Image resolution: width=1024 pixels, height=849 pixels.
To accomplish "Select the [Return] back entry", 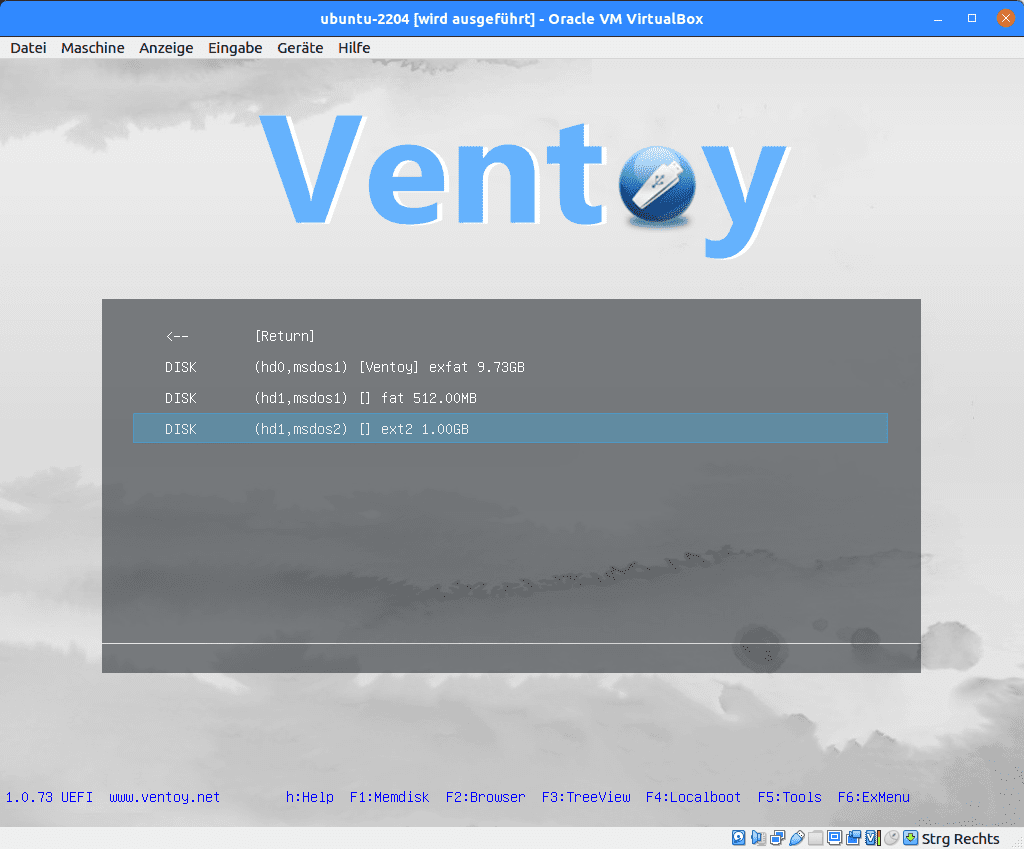I will 285,336.
